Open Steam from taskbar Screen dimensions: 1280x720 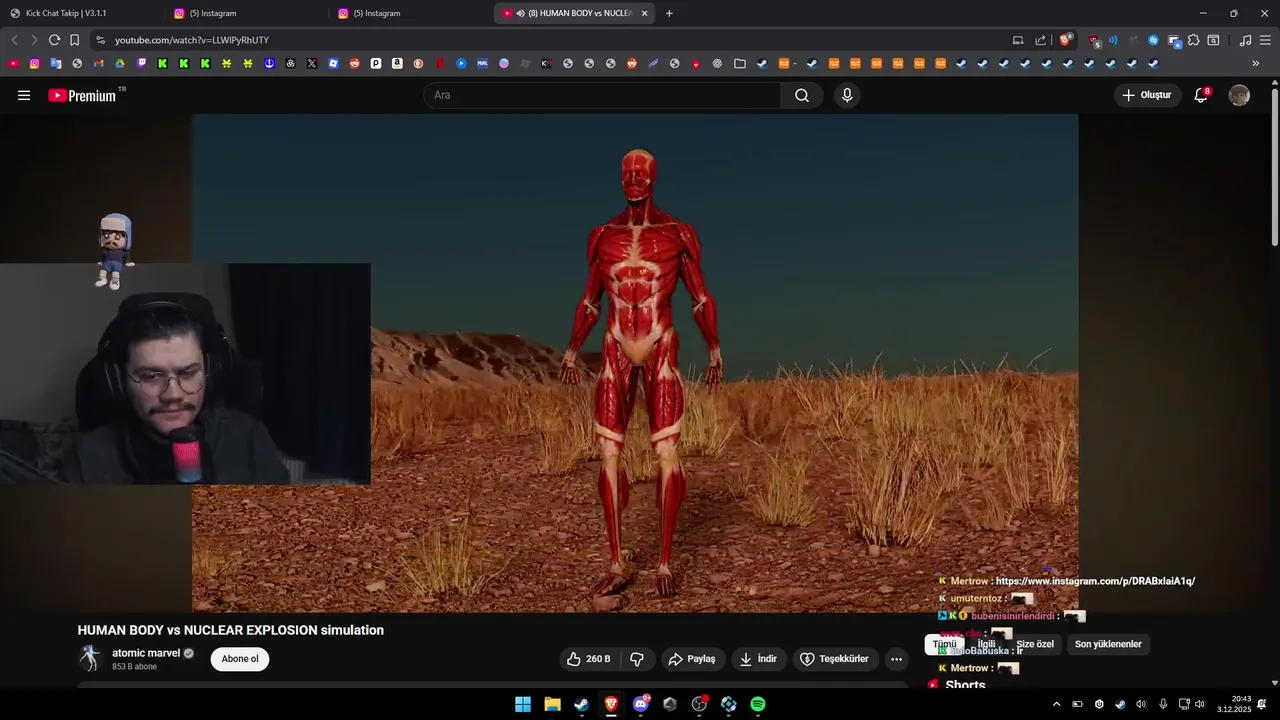581,704
